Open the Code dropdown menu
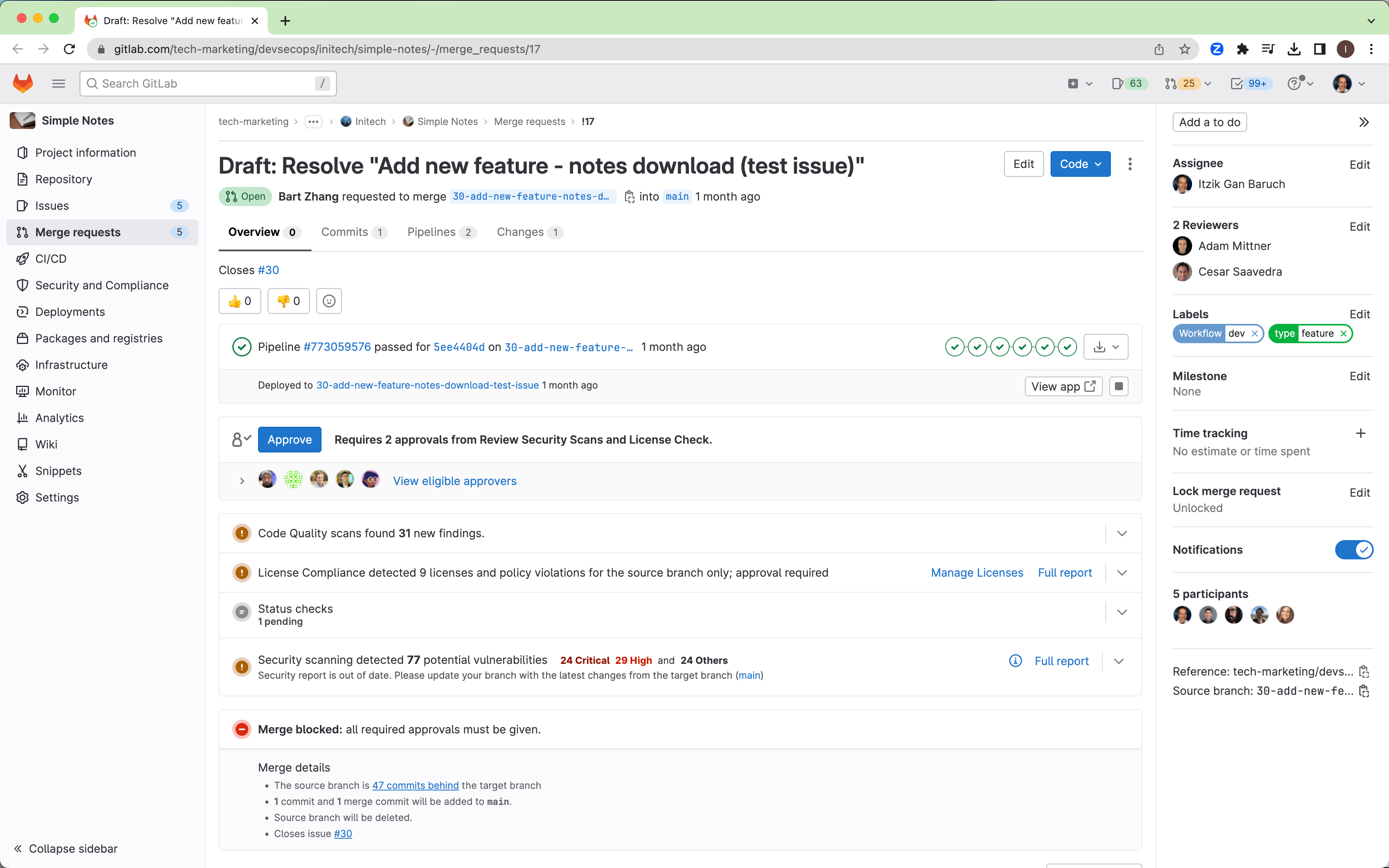This screenshot has height=868, width=1389. pyautogui.click(x=1080, y=164)
